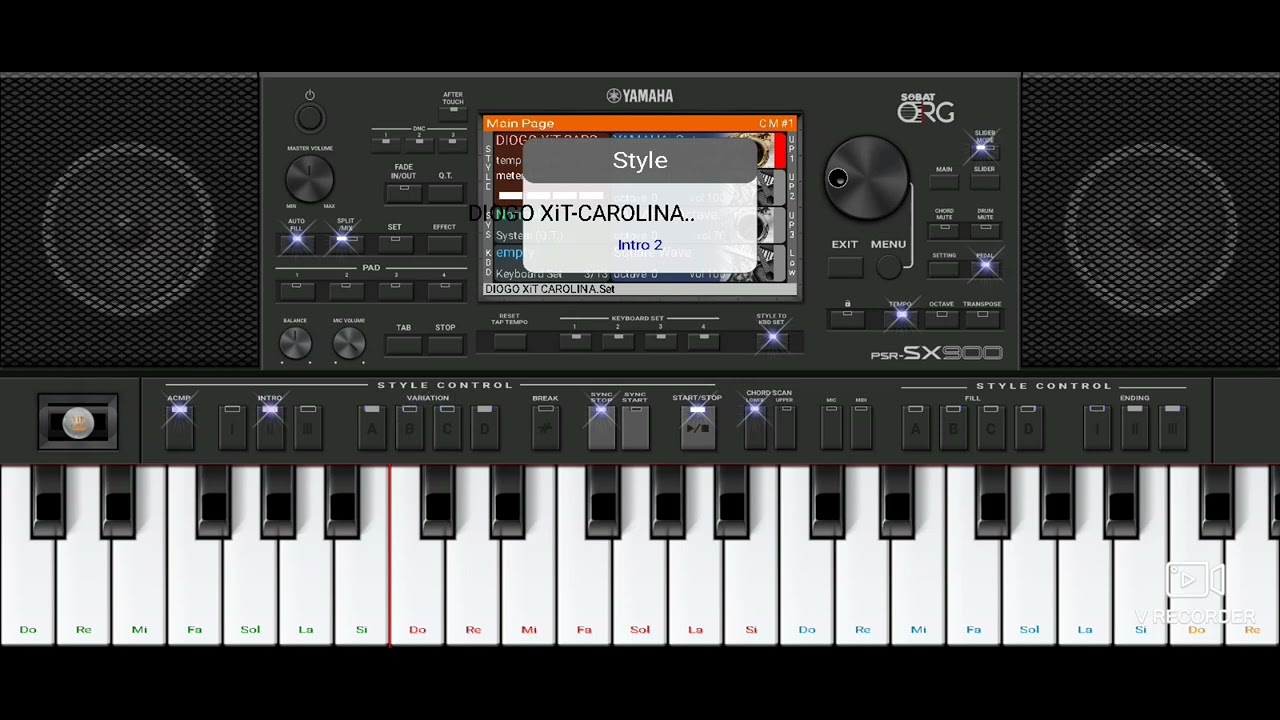Screen dimensions: 1280x720
Task: Trigger PAD 1
Action: (x=297, y=290)
